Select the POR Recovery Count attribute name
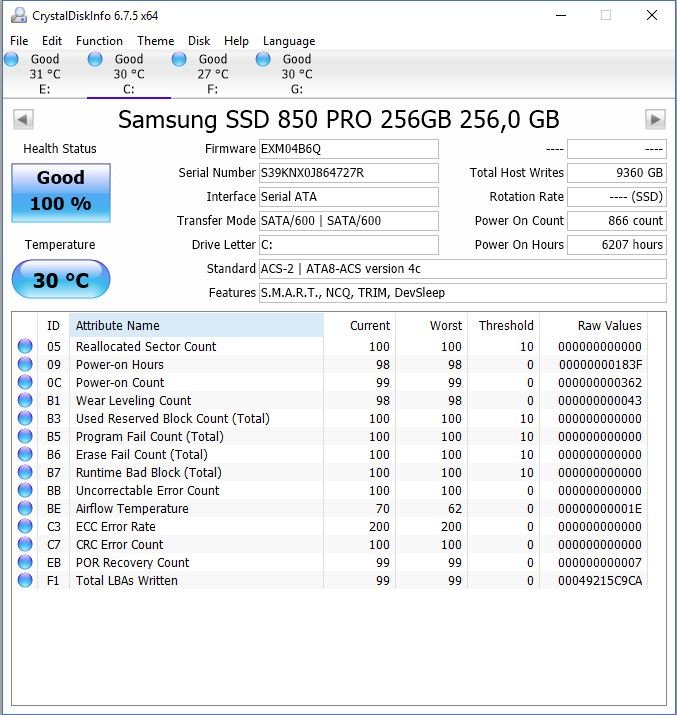677x715 pixels. (132, 563)
